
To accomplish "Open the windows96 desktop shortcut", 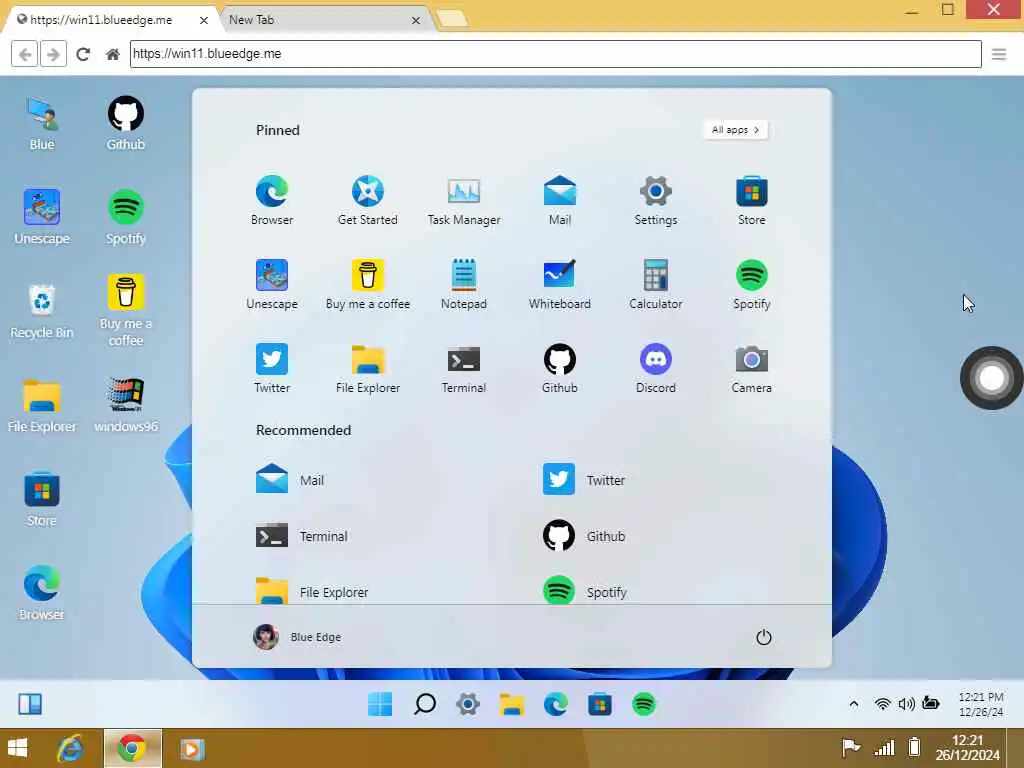I will (x=125, y=405).
